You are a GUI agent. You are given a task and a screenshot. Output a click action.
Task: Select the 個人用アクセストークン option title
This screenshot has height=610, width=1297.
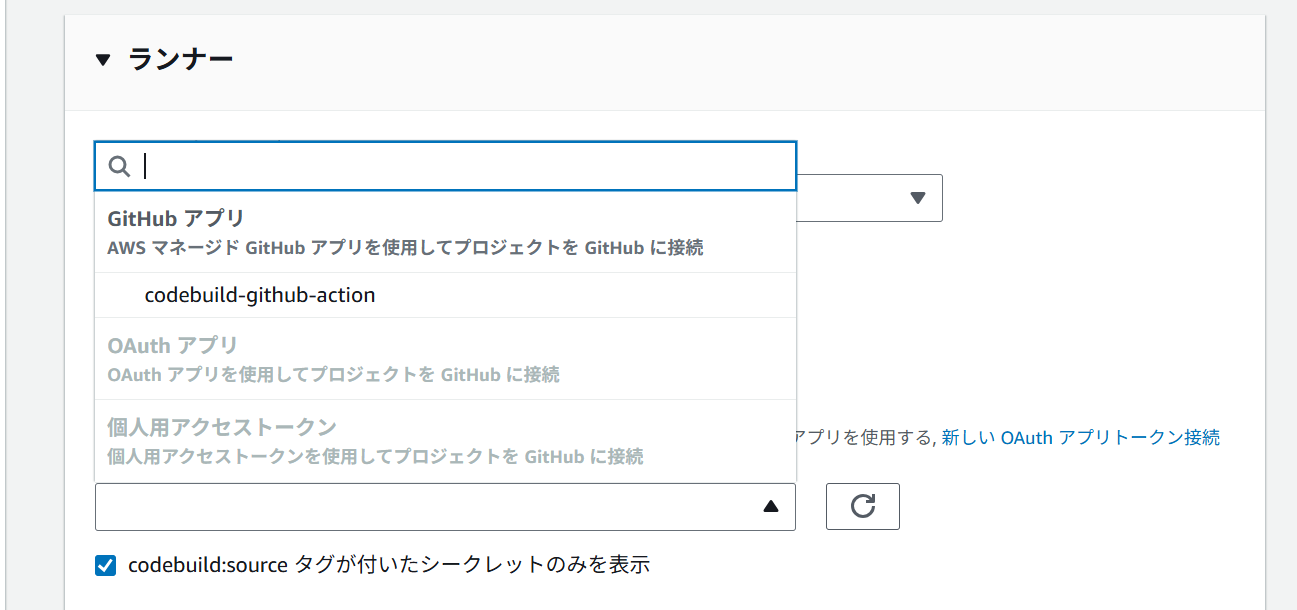(221, 427)
